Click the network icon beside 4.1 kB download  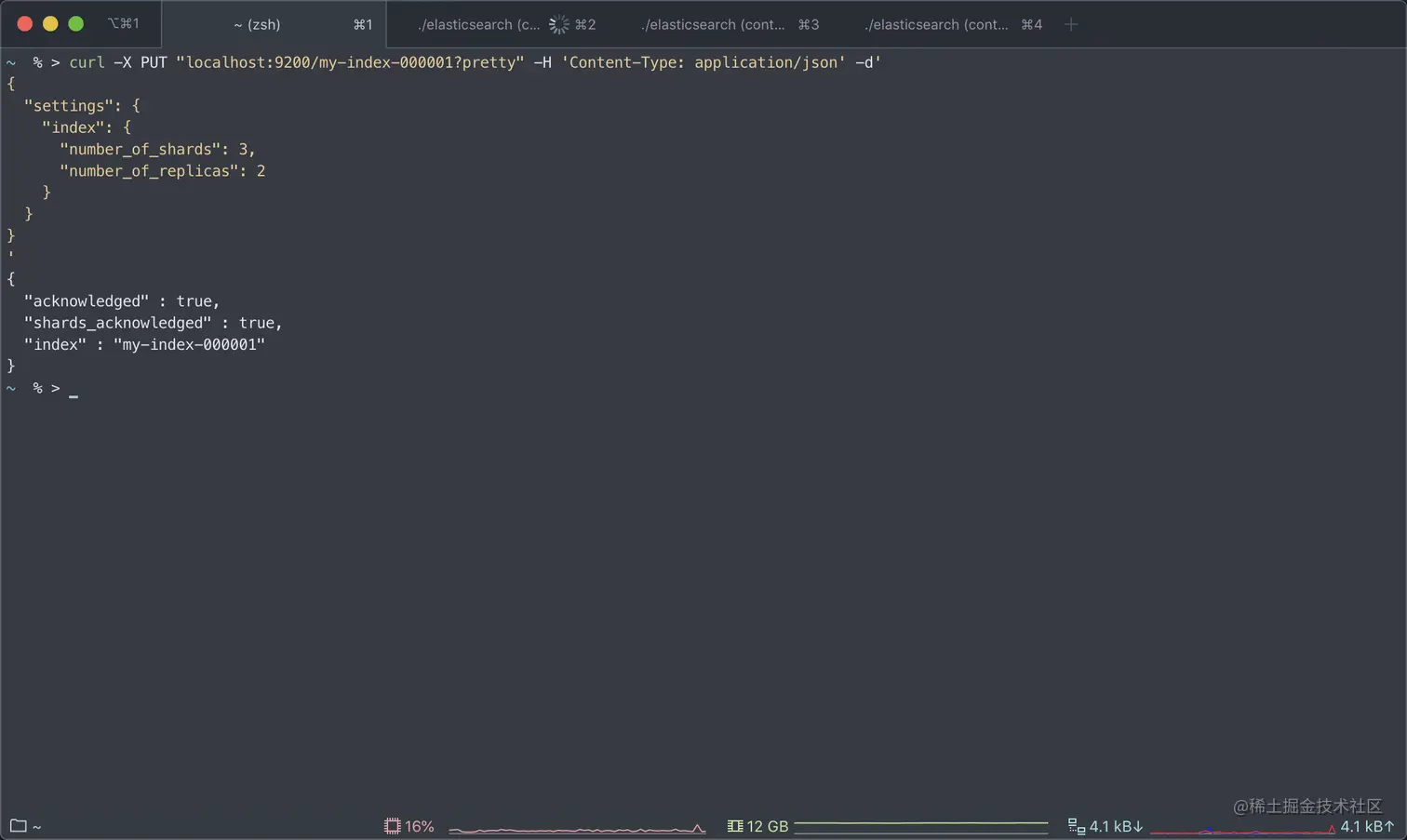1077,826
